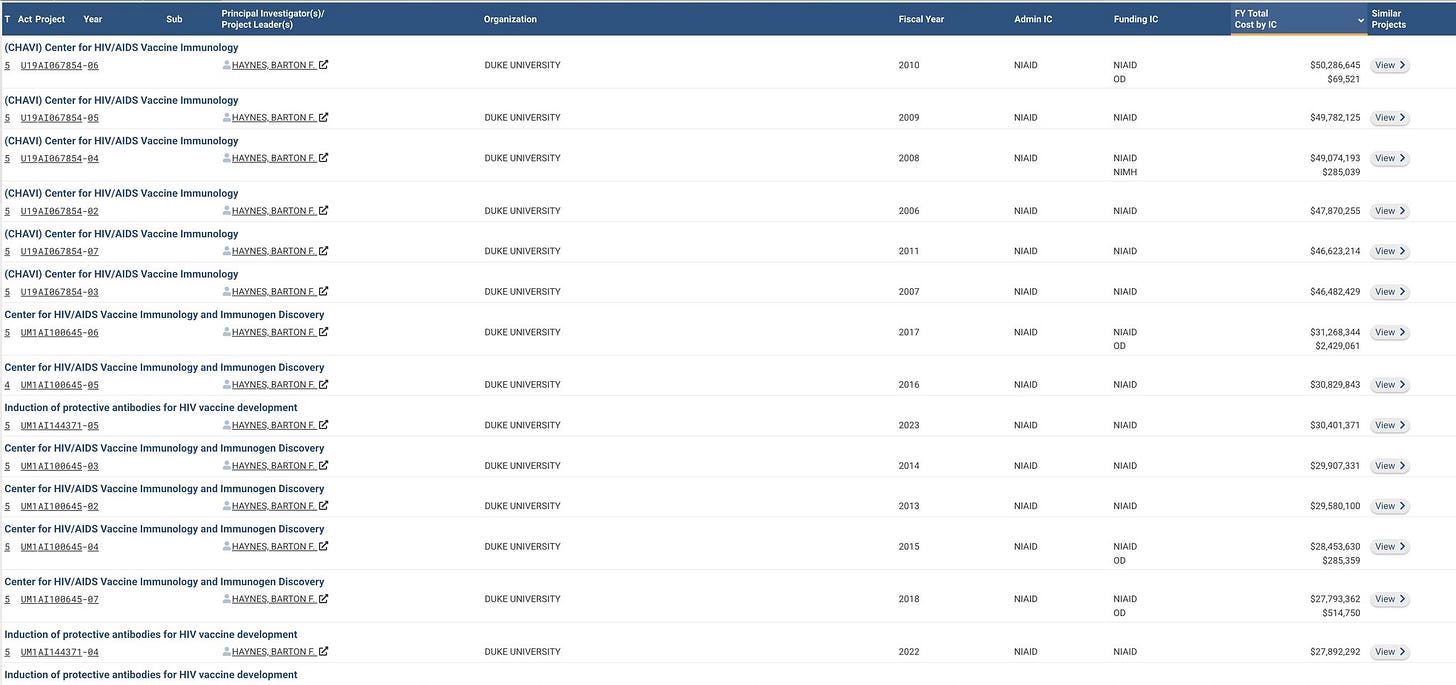This screenshot has width=1456, height=685.
Task: Click person icon beside fiscal year 2023 investigator
Action: 227,425
